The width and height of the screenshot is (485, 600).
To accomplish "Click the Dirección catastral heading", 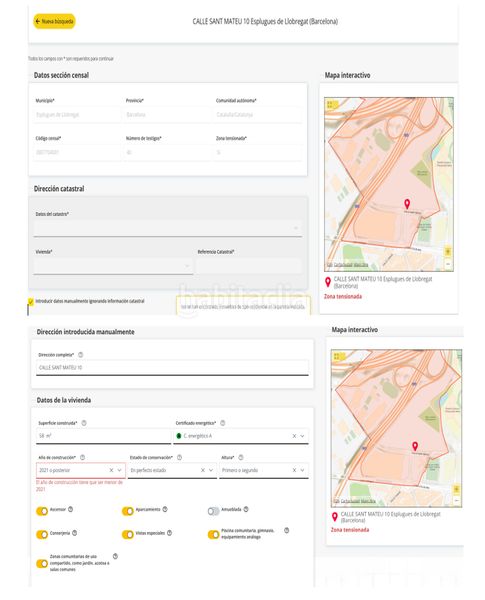I will (x=59, y=189).
